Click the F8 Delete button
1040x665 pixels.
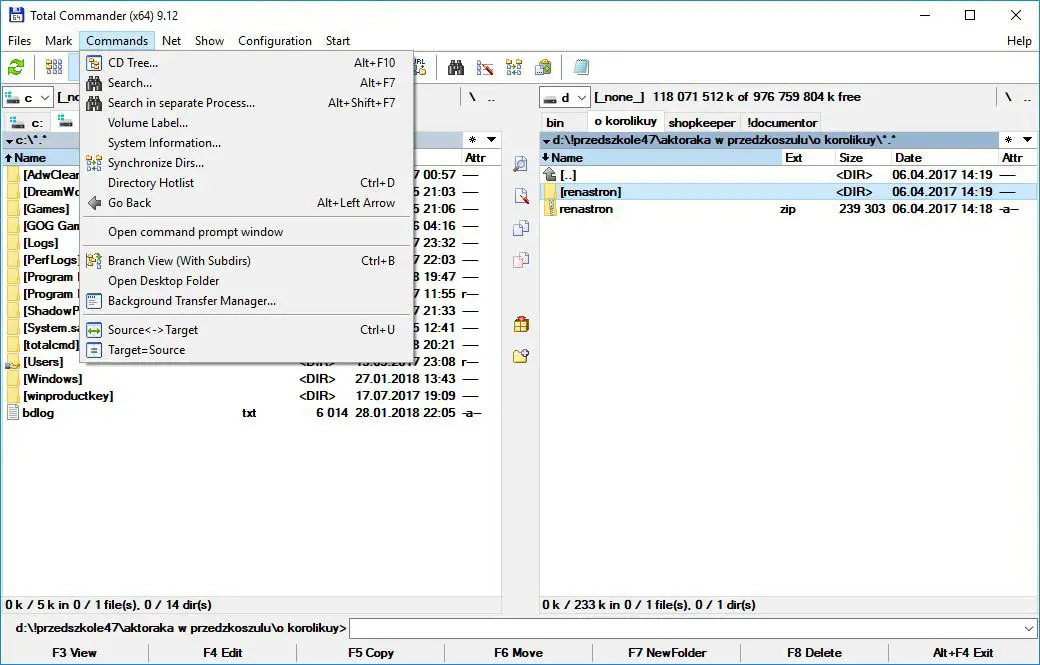pos(814,653)
